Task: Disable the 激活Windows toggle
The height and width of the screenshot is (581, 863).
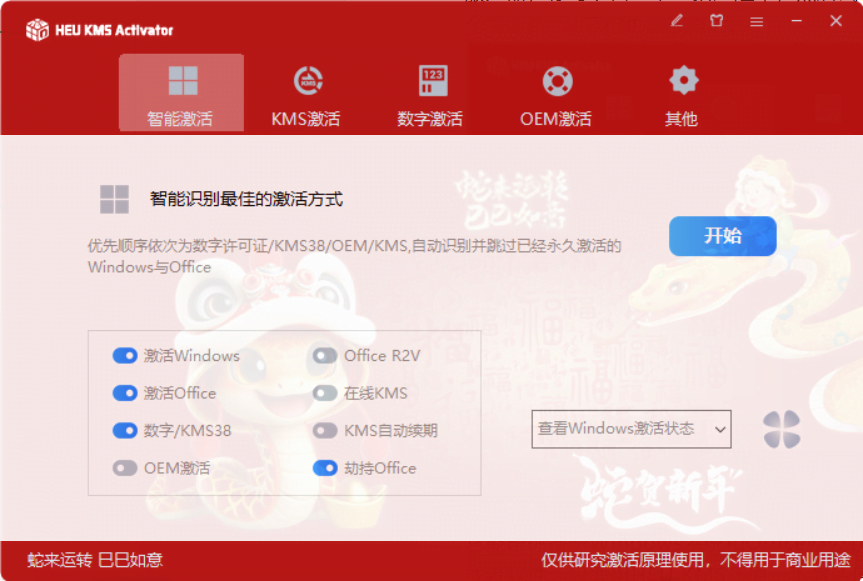Action: tap(125, 355)
